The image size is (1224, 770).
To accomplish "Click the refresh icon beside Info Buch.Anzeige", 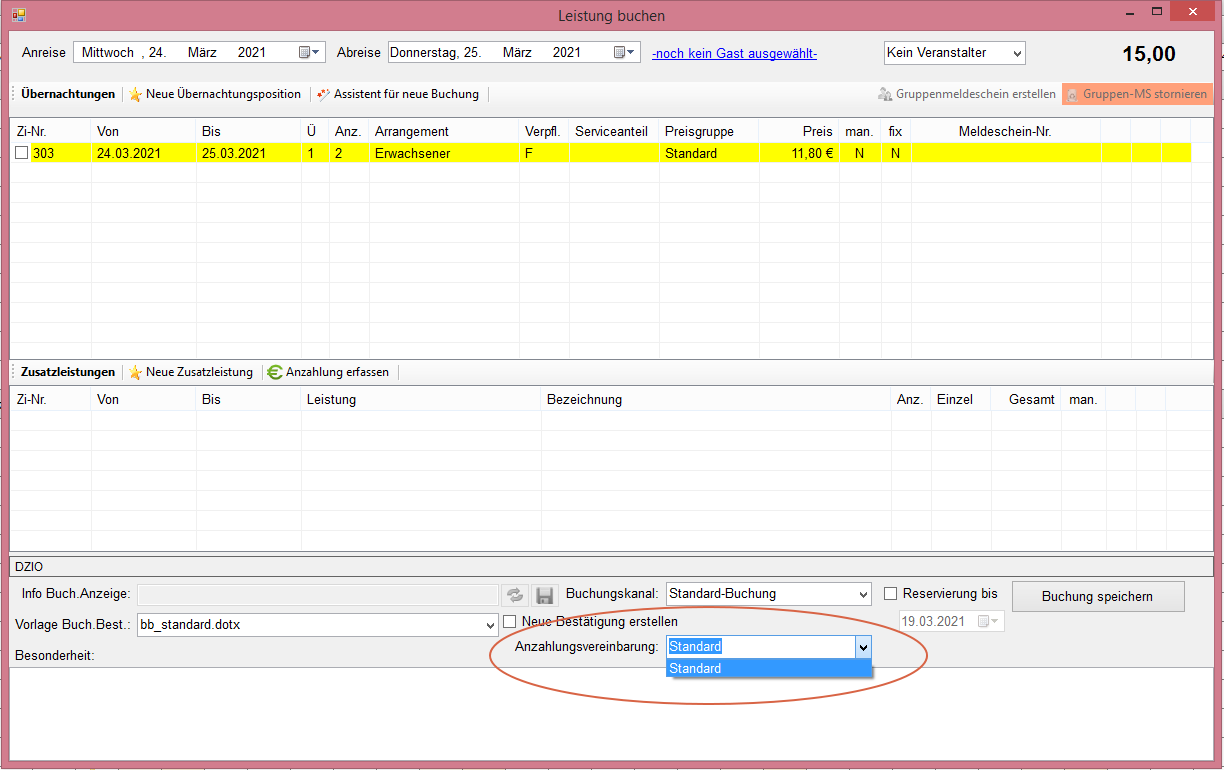I will tap(514, 595).
